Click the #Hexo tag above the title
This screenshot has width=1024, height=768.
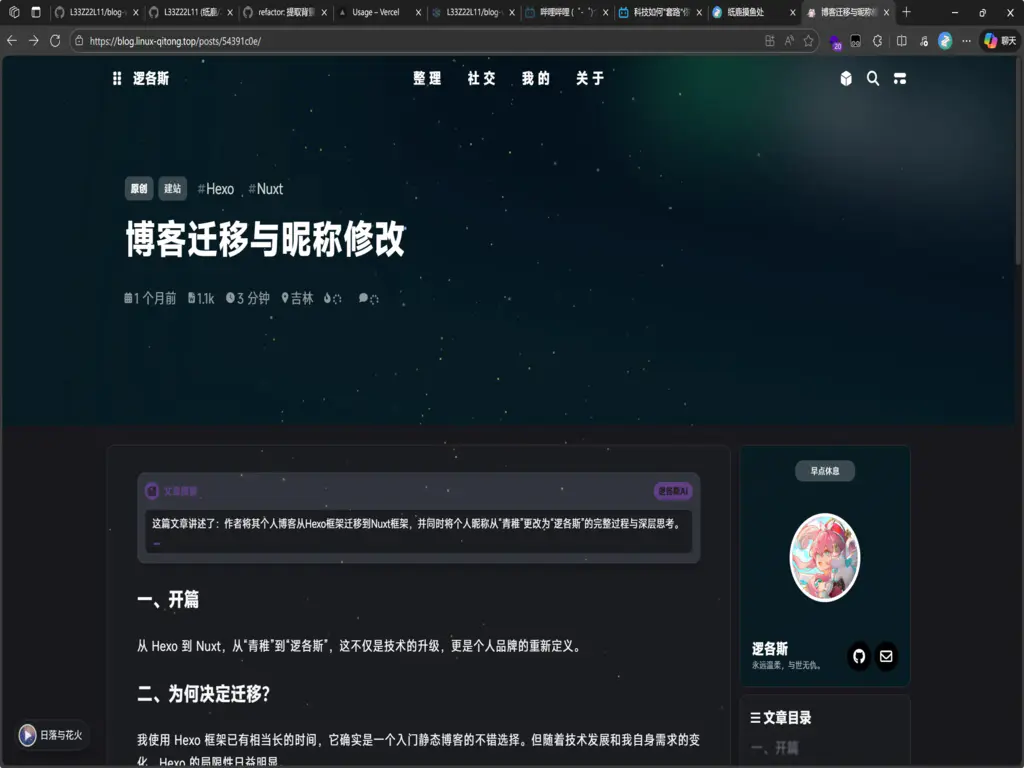(216, 188)
